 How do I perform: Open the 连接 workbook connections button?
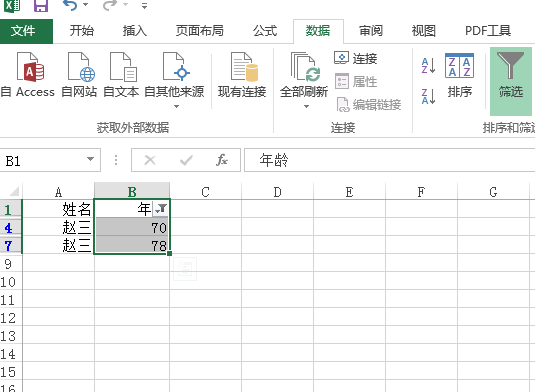pos(356,58)
